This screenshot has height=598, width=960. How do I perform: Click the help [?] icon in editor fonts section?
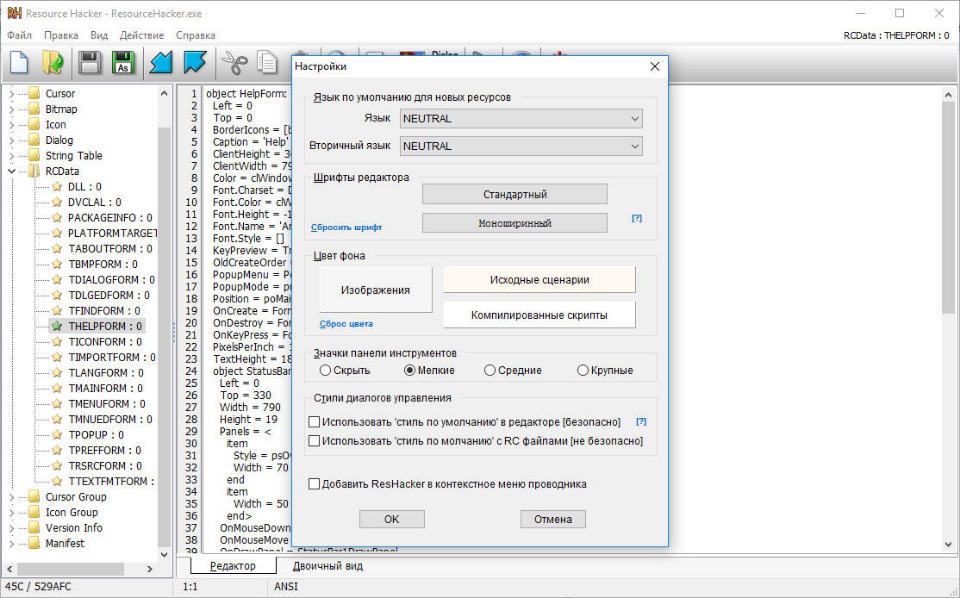(637, 218)
